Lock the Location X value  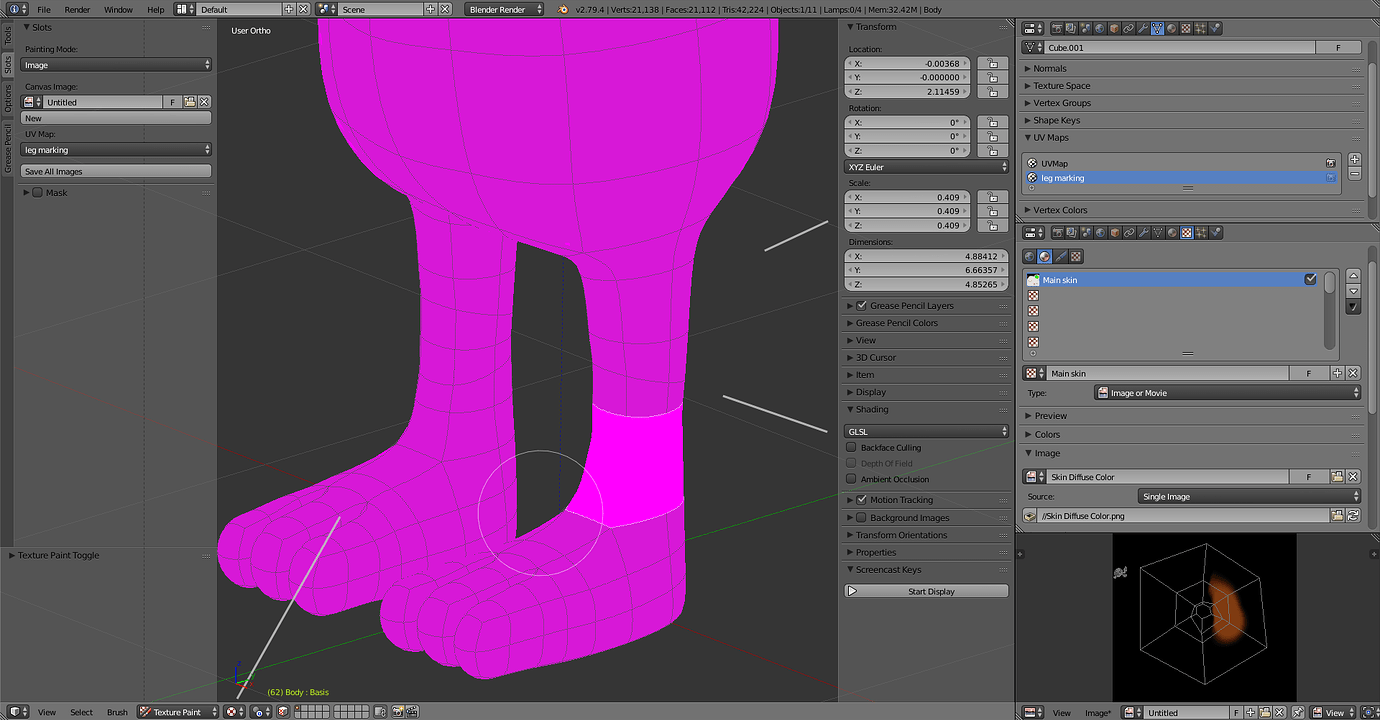tap(992, 63)
